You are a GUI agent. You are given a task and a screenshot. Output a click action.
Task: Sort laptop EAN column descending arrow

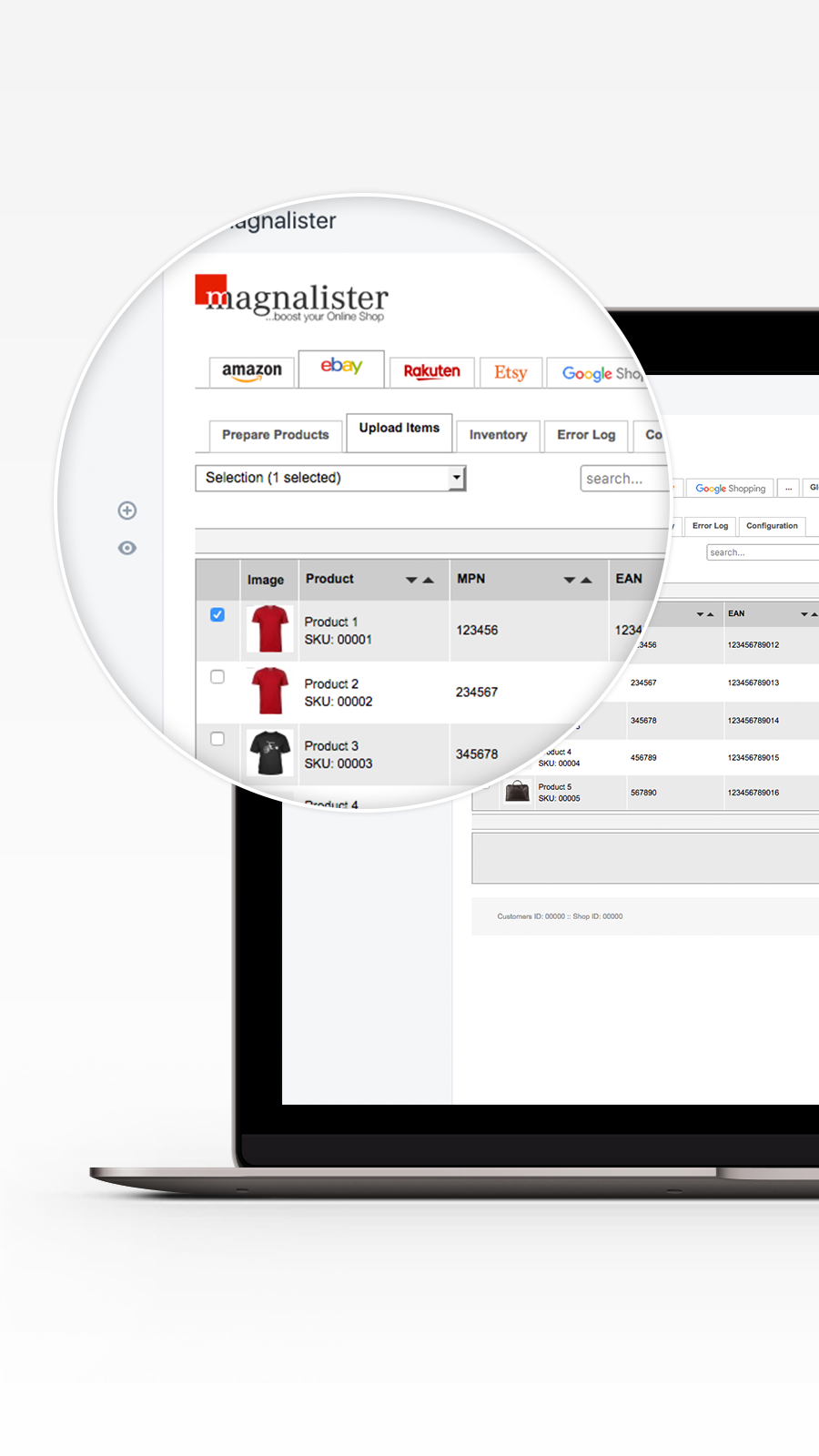tap(804, 614)
